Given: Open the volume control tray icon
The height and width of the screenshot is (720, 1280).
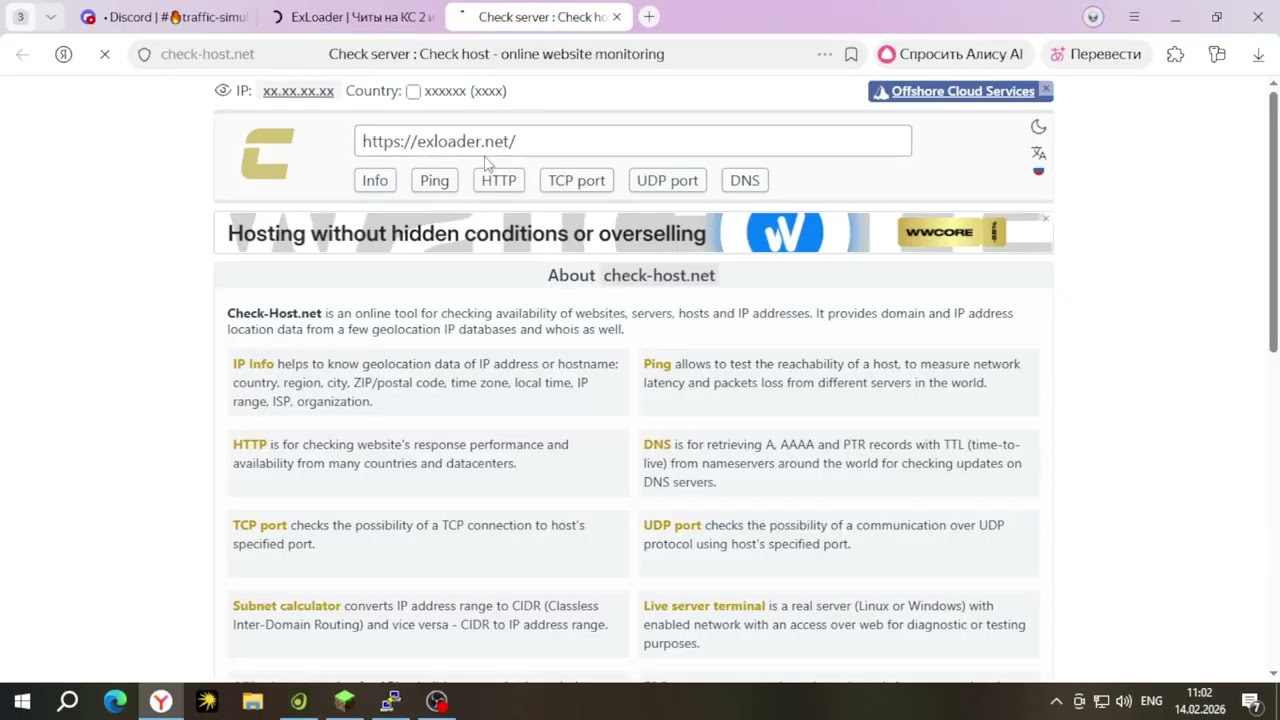Looking at the screenshot, I should 1123,701.
